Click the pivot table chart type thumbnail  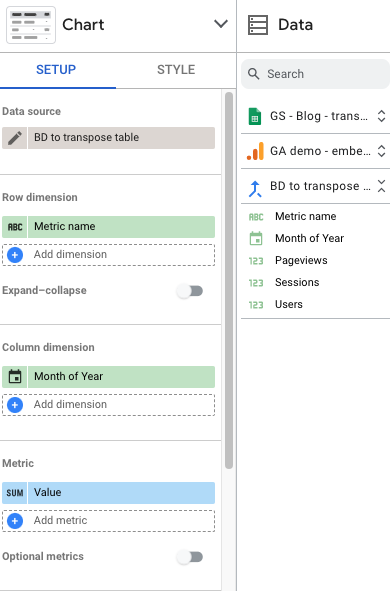click(x=31, y=25)
